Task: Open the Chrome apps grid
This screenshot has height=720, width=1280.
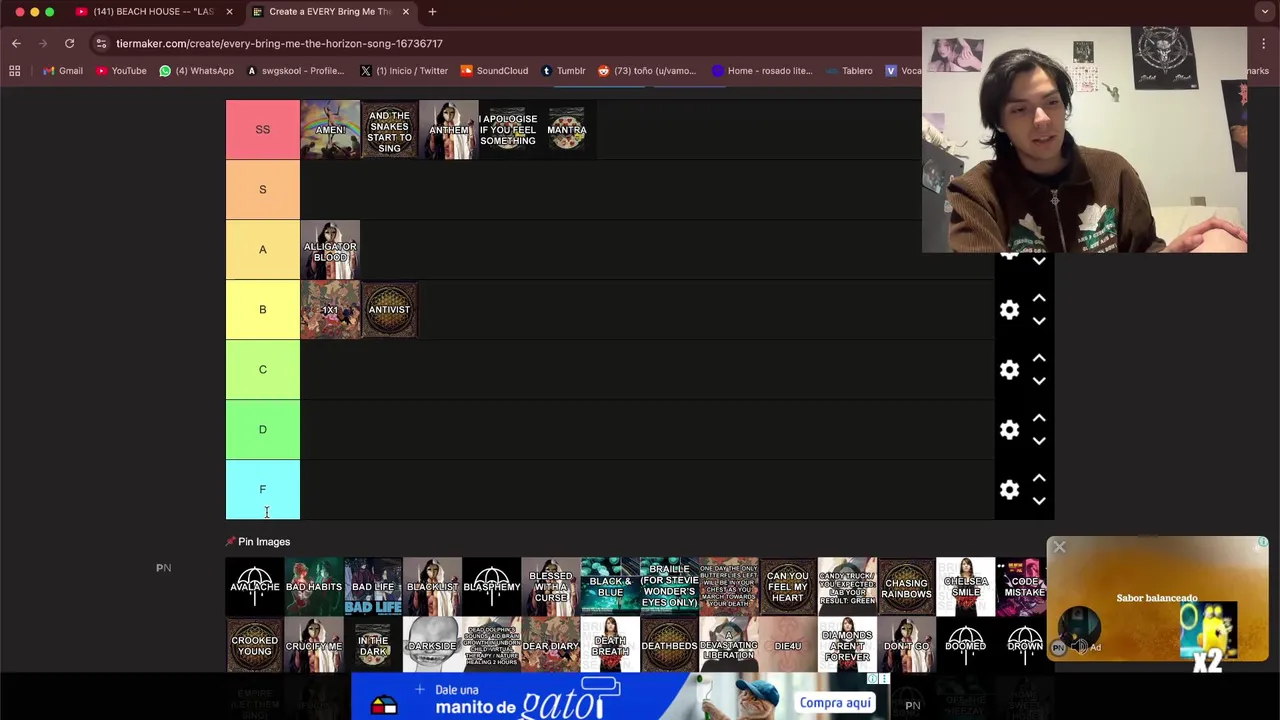Action: point(15,71)
